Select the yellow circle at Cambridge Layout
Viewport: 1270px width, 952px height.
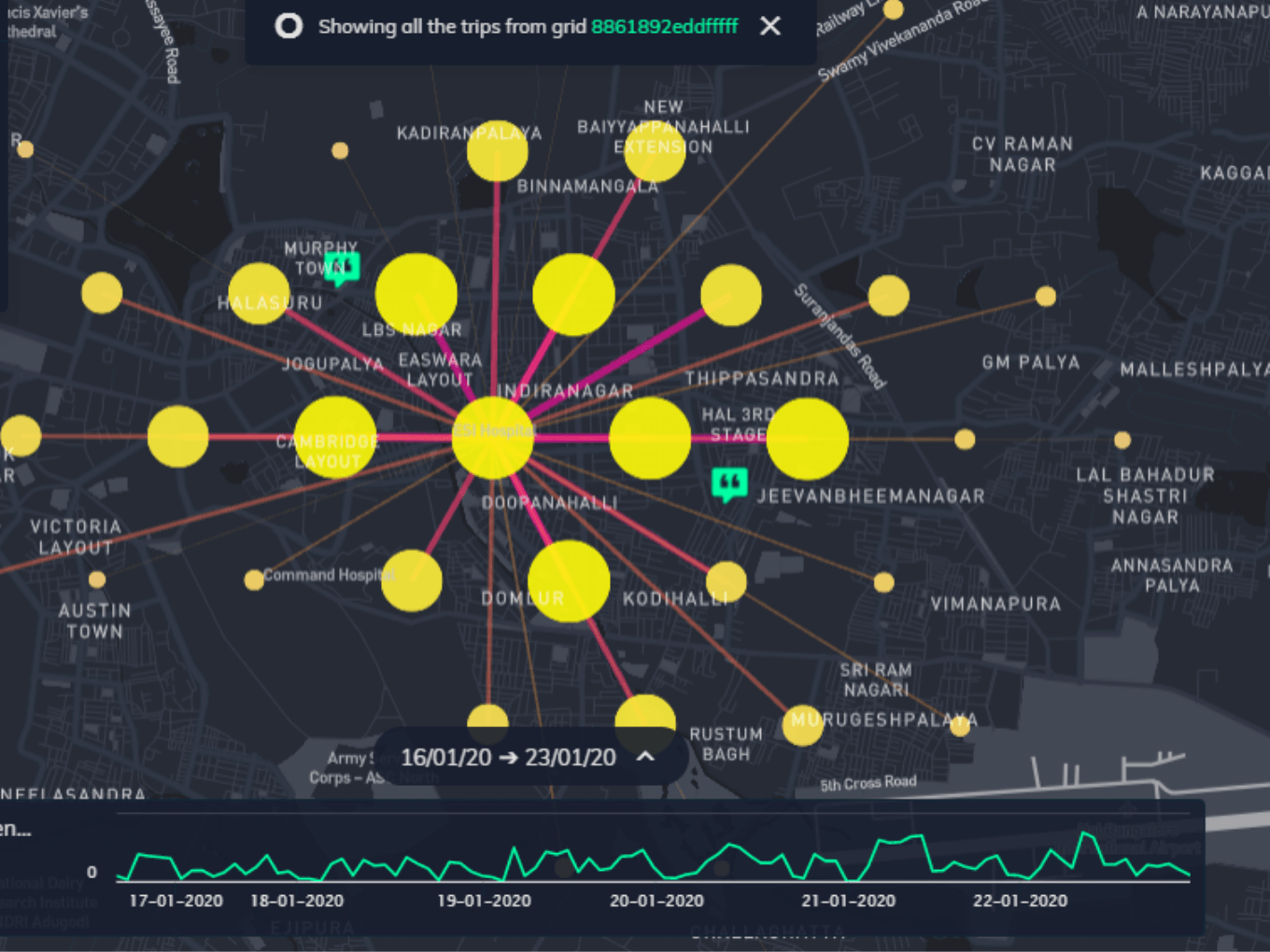tap(335, 437)
